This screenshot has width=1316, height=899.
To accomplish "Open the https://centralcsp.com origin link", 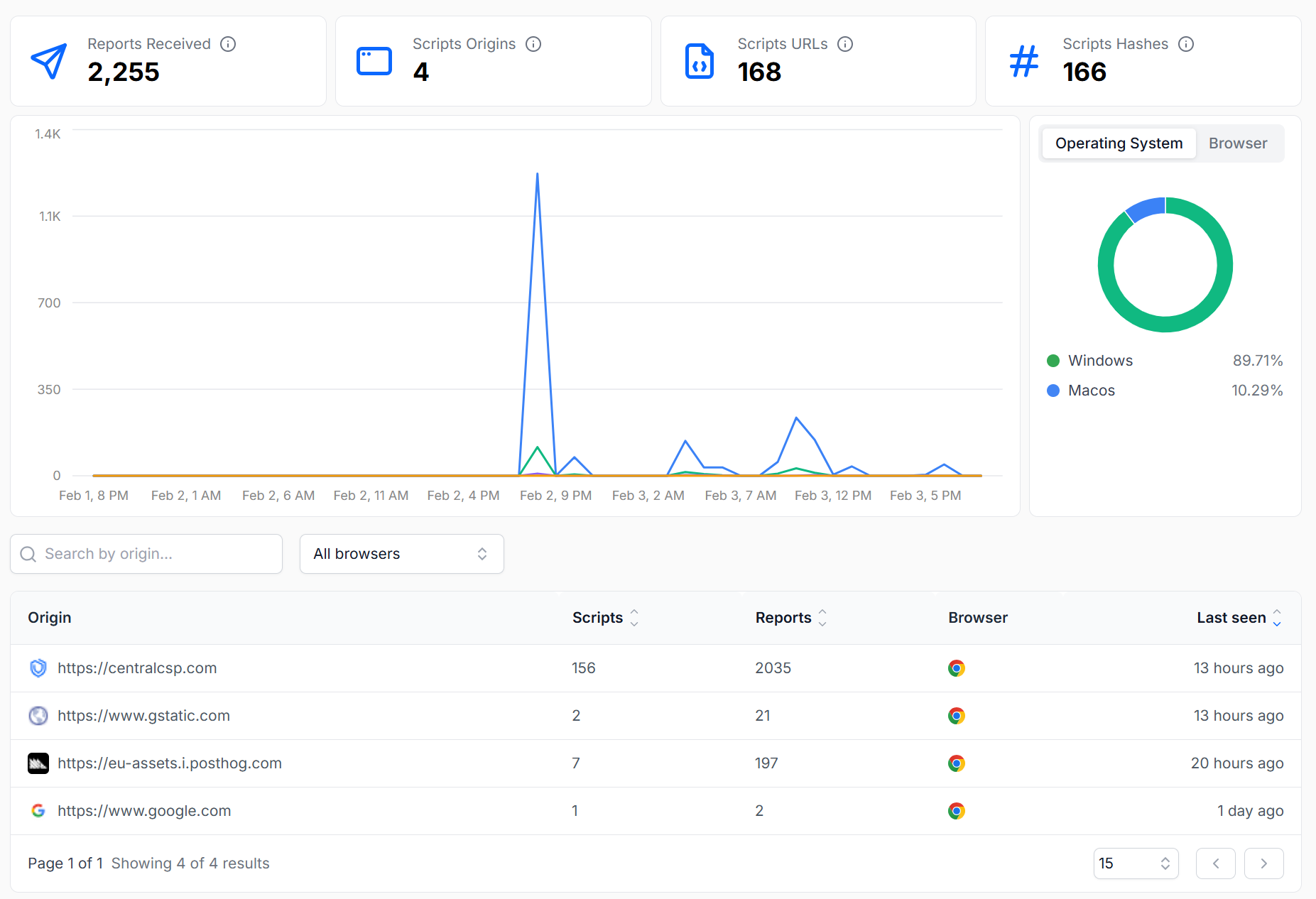I will pos(137,668).
